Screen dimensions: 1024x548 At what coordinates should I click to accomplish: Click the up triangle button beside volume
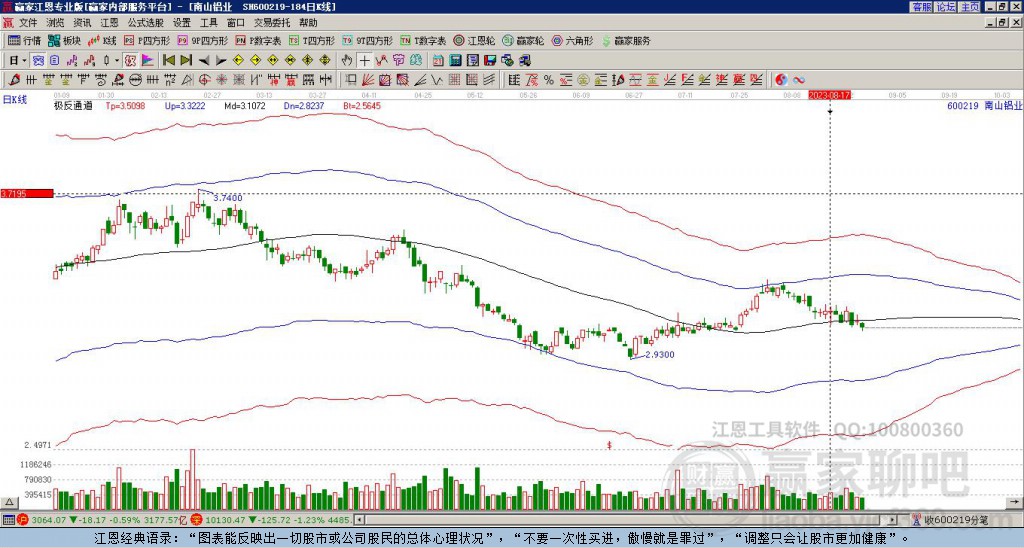click(x=9, y=502)
